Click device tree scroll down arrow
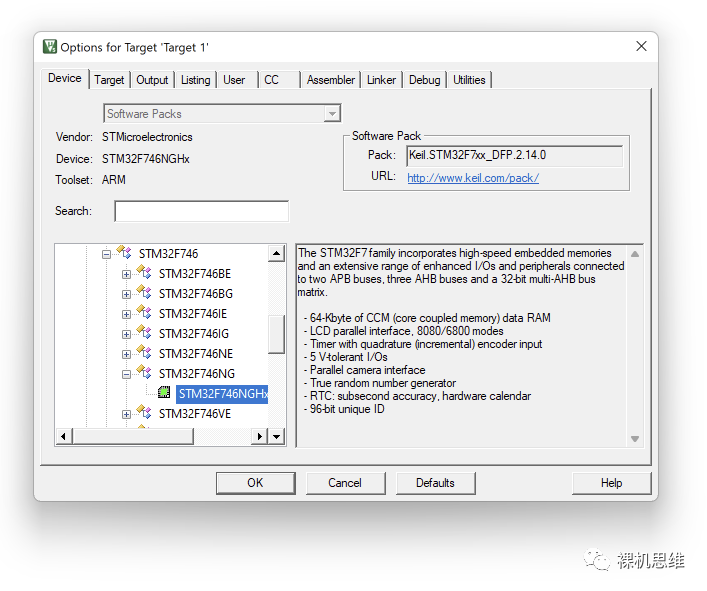The width and height of the screenshot is (707, 591). 276,436
